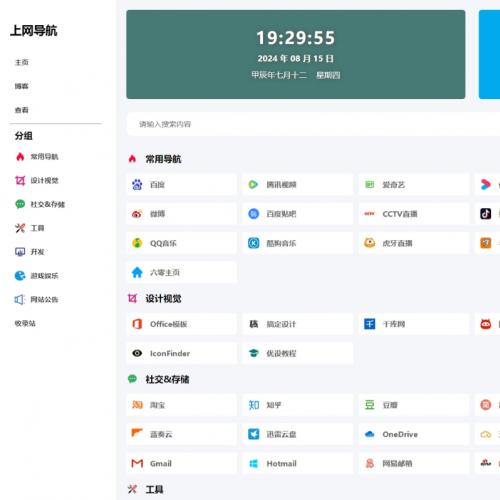Open Office模板 tile

point(182,324)
